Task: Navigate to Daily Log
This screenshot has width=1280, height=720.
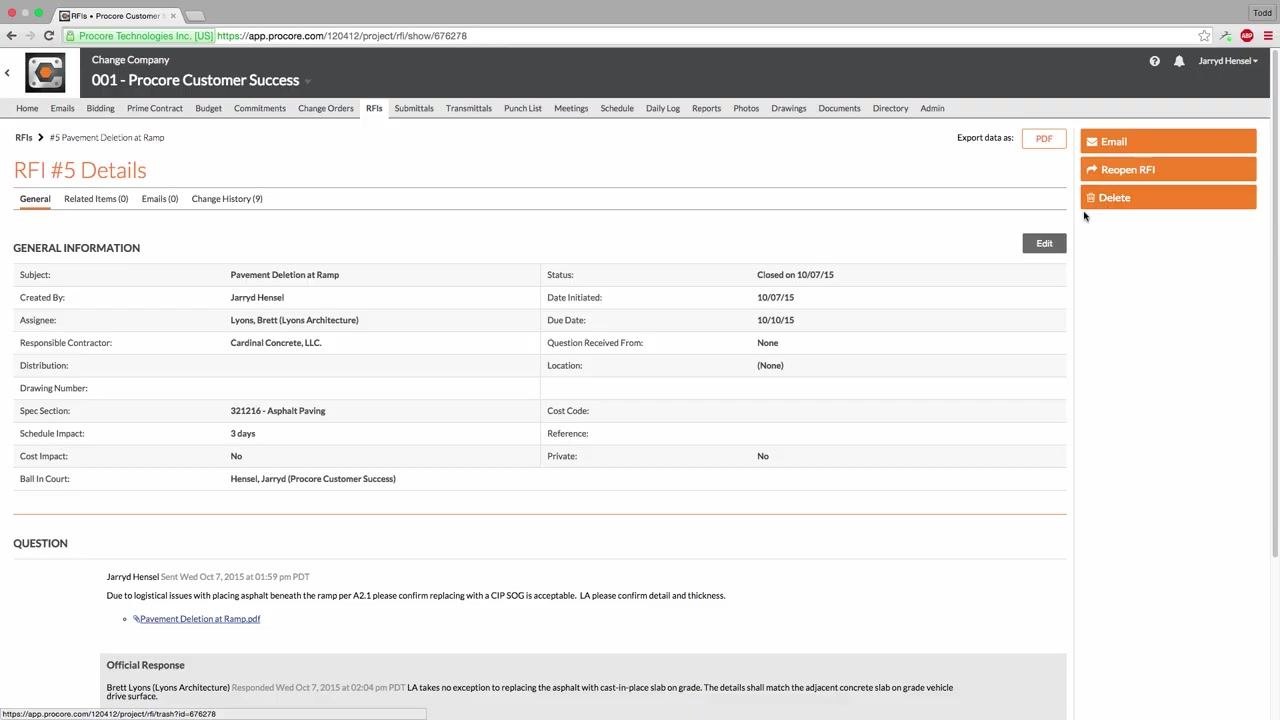Action: tap(663, 108)
